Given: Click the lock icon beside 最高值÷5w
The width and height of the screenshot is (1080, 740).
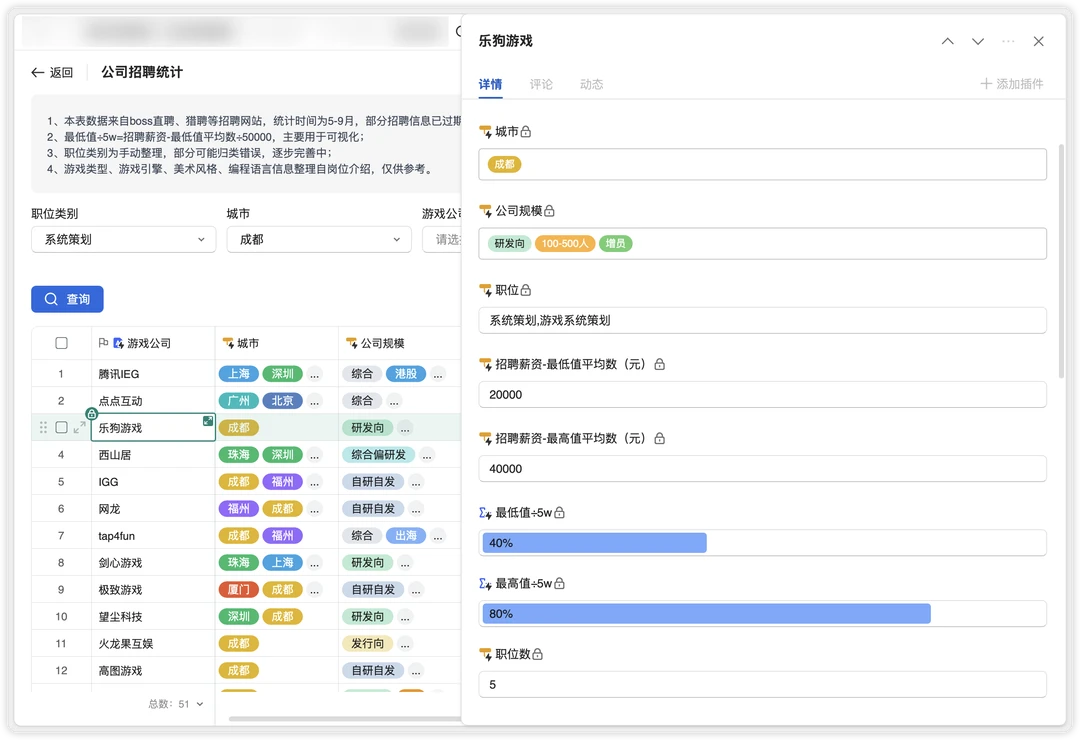Looking at the screenshot, I should click(559, 584).
